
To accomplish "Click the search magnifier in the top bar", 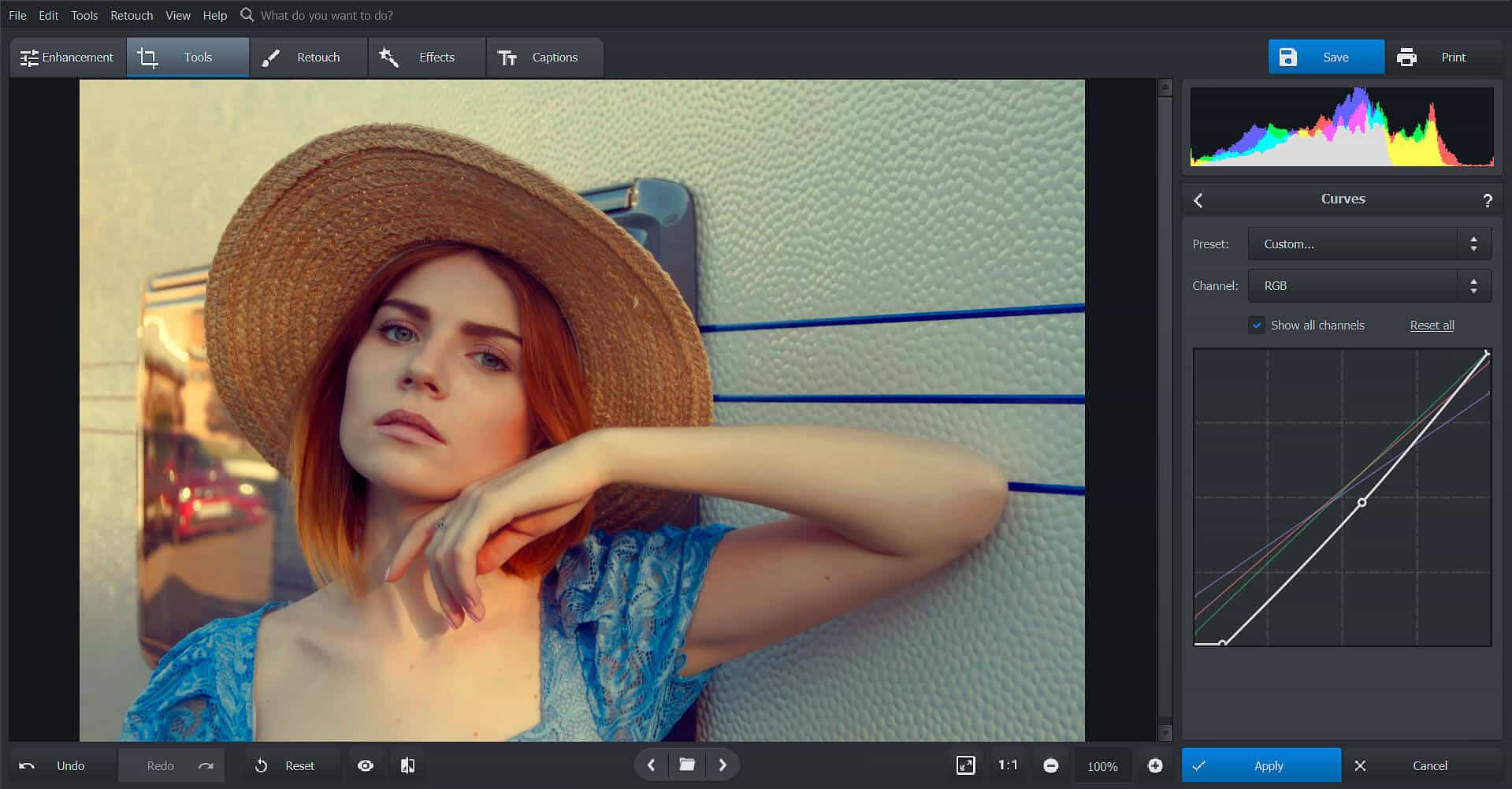I will [x=247, y=14].
